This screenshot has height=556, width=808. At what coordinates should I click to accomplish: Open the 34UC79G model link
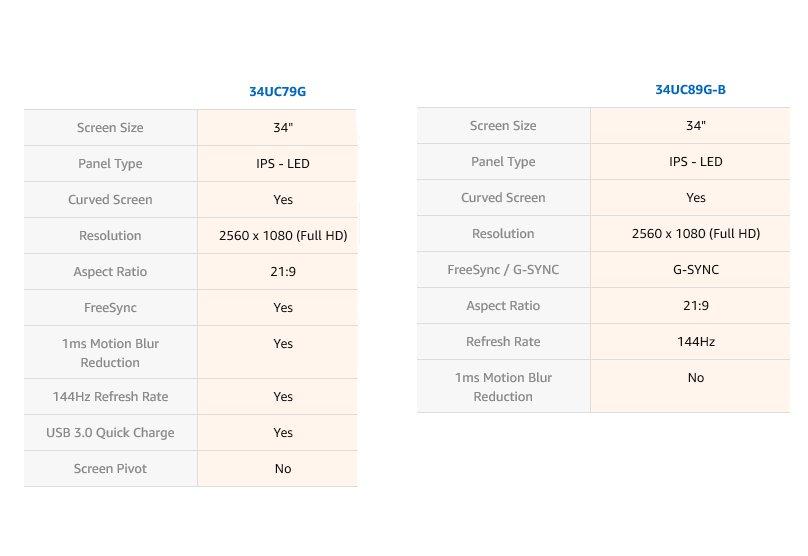pos(277,92)
